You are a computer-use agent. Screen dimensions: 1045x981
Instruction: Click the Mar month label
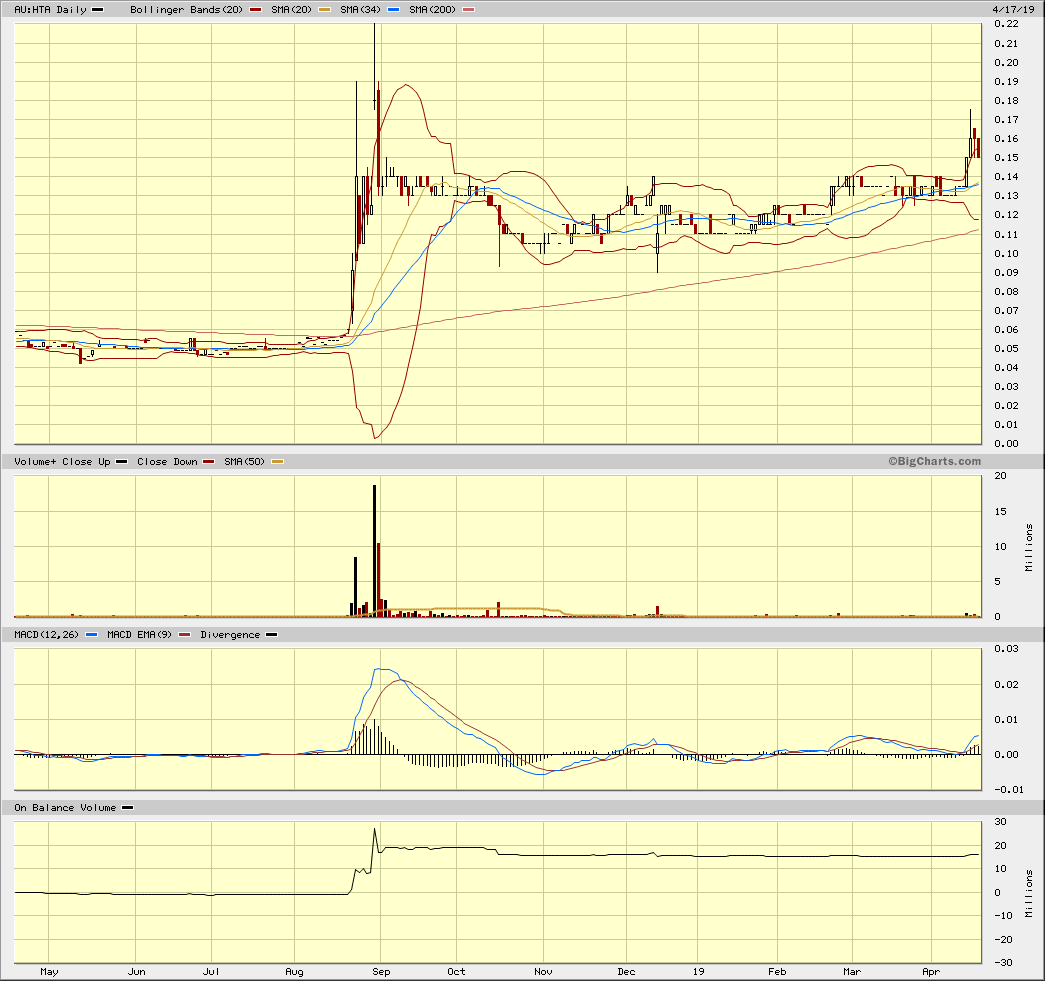pyautogui.click(x=852, y=972)
